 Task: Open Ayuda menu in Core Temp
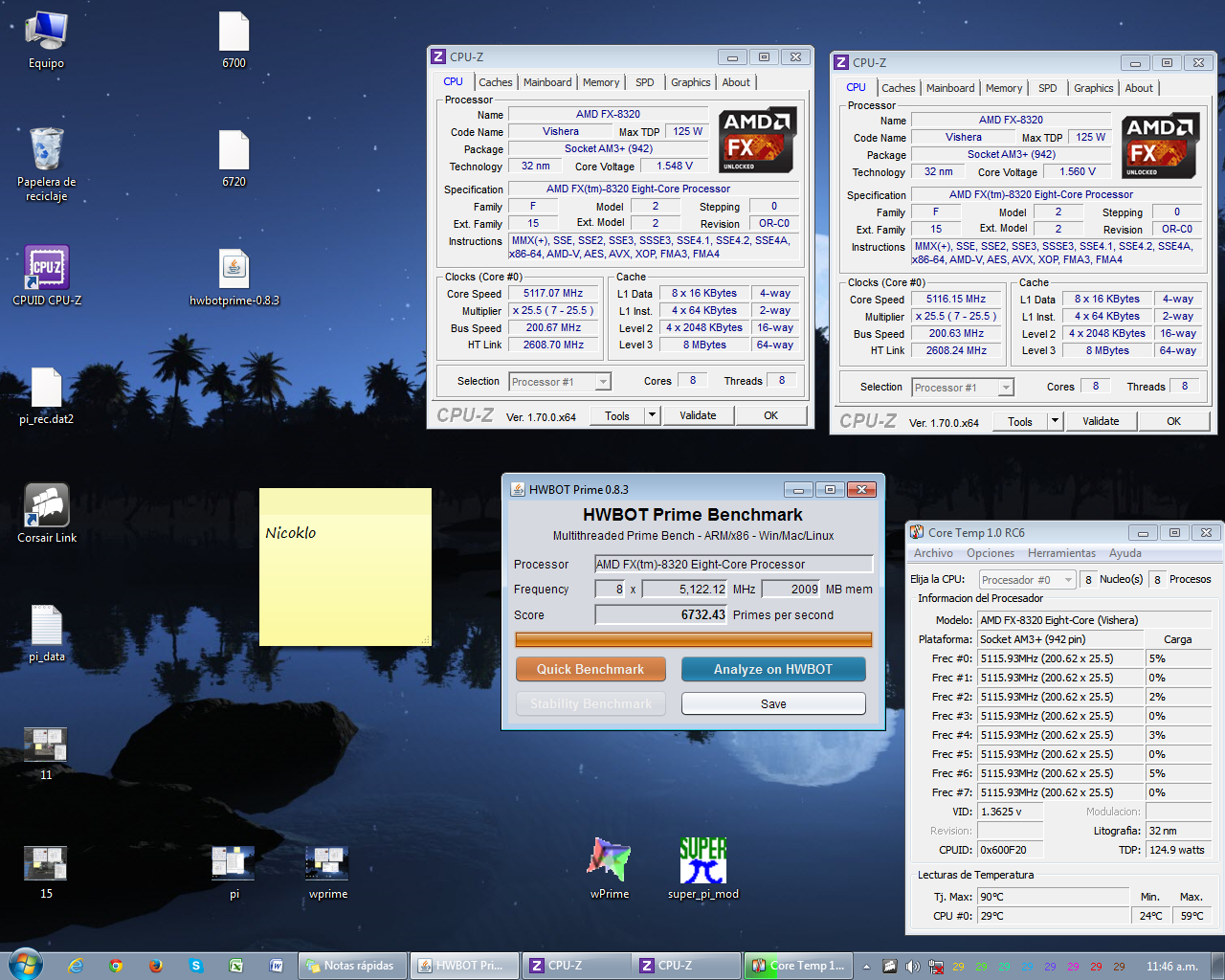point(1125,553)
